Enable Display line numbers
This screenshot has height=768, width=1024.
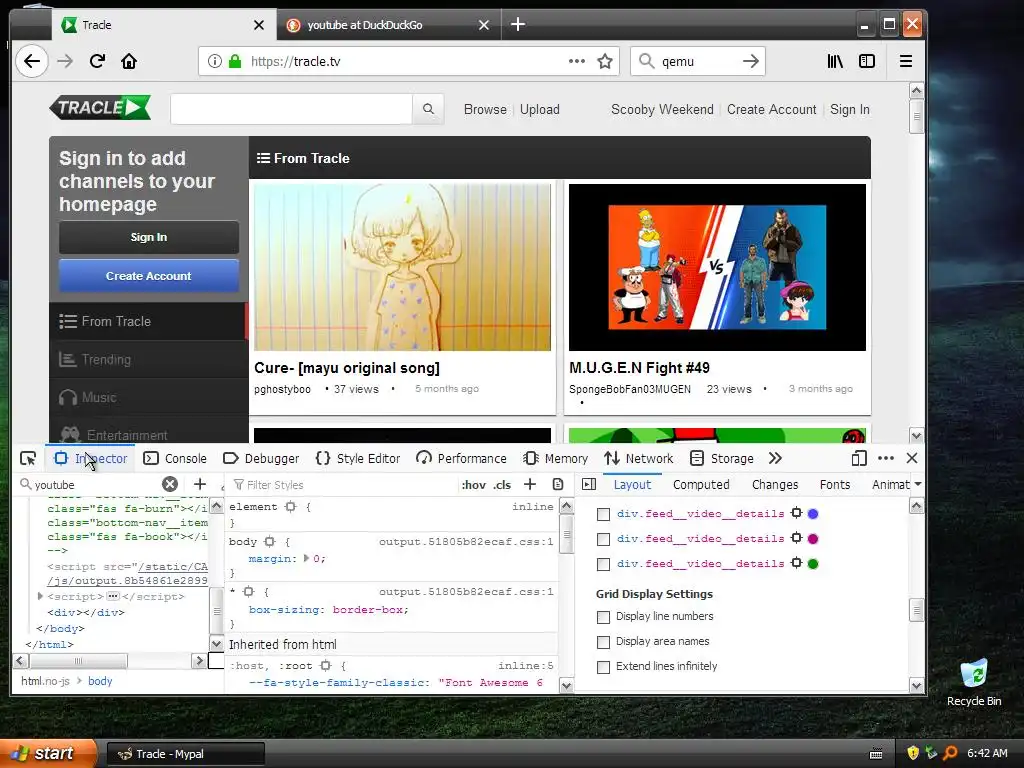click(x=603, y=617)
